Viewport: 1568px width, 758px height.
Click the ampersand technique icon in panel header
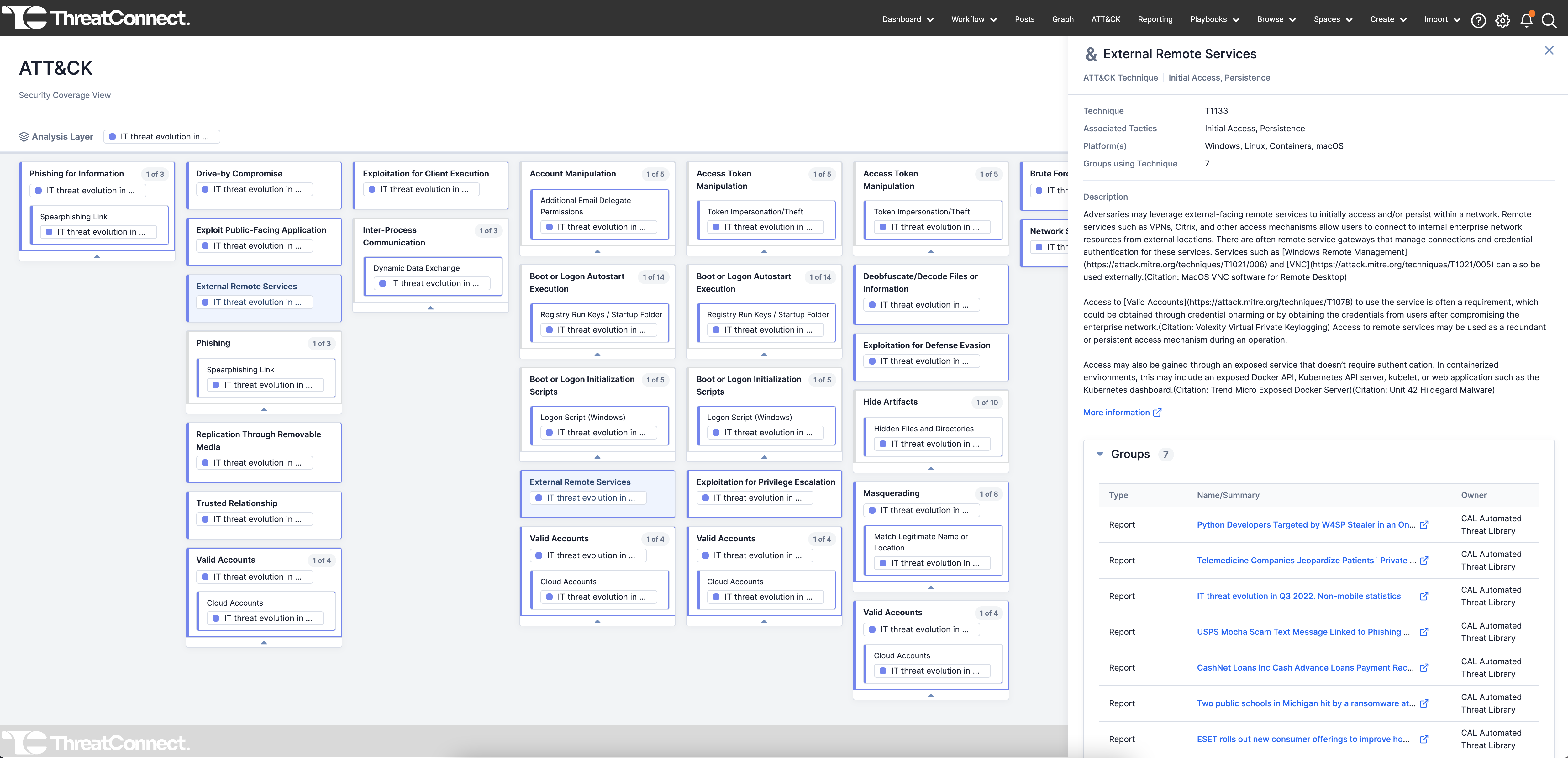click(1091, 54)
